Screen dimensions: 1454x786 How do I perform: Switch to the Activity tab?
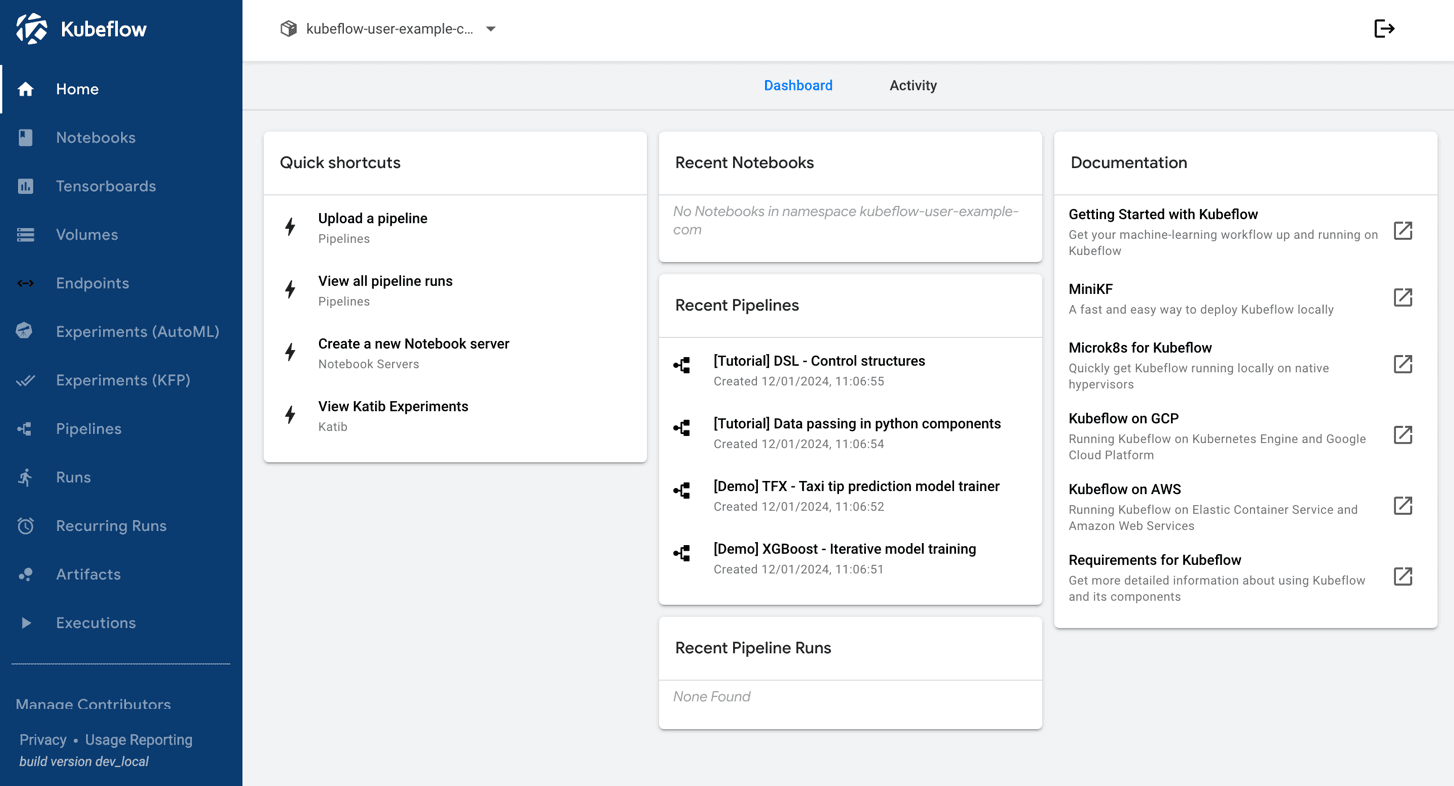coord(913,86)
